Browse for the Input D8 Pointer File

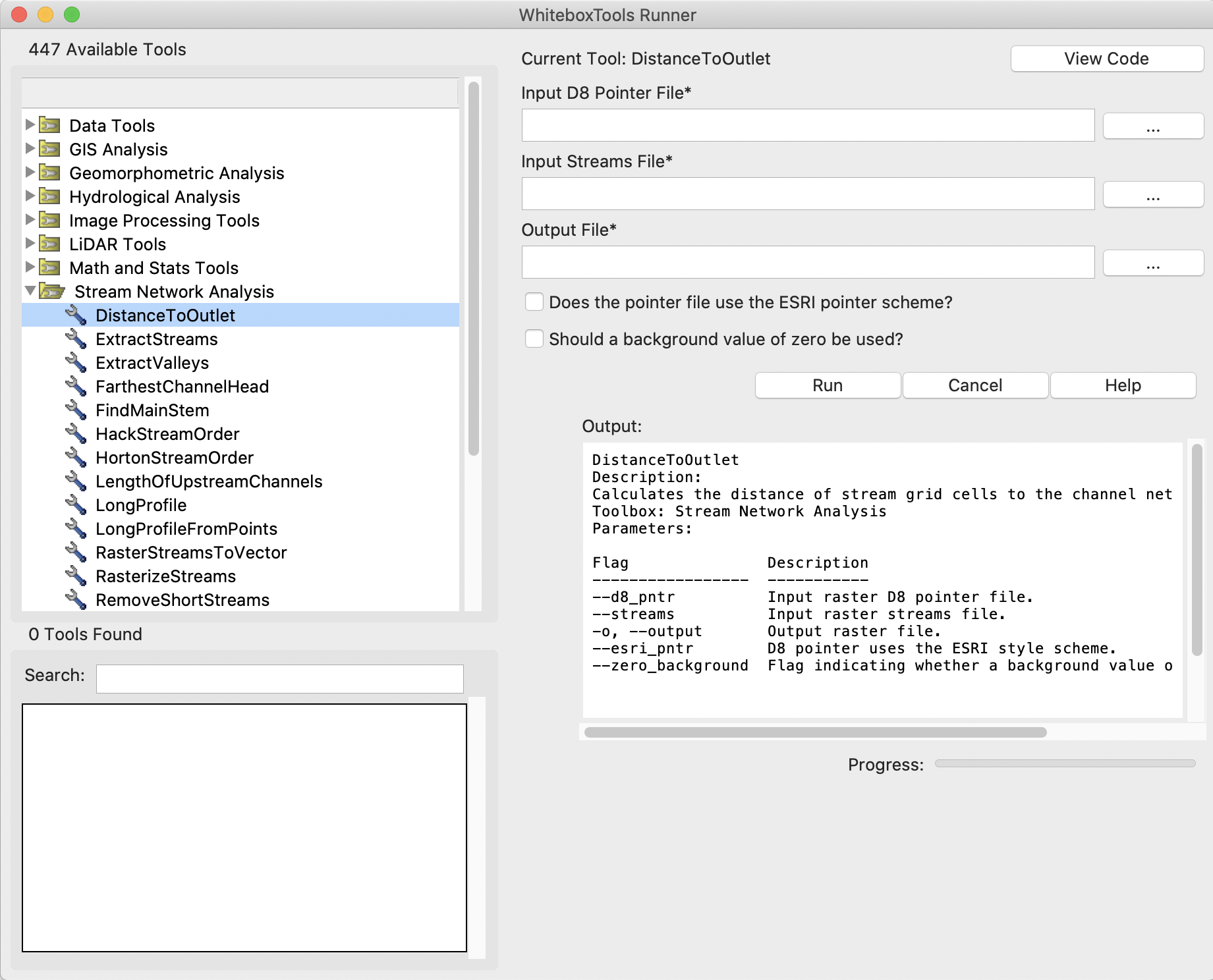(1153, 126)
